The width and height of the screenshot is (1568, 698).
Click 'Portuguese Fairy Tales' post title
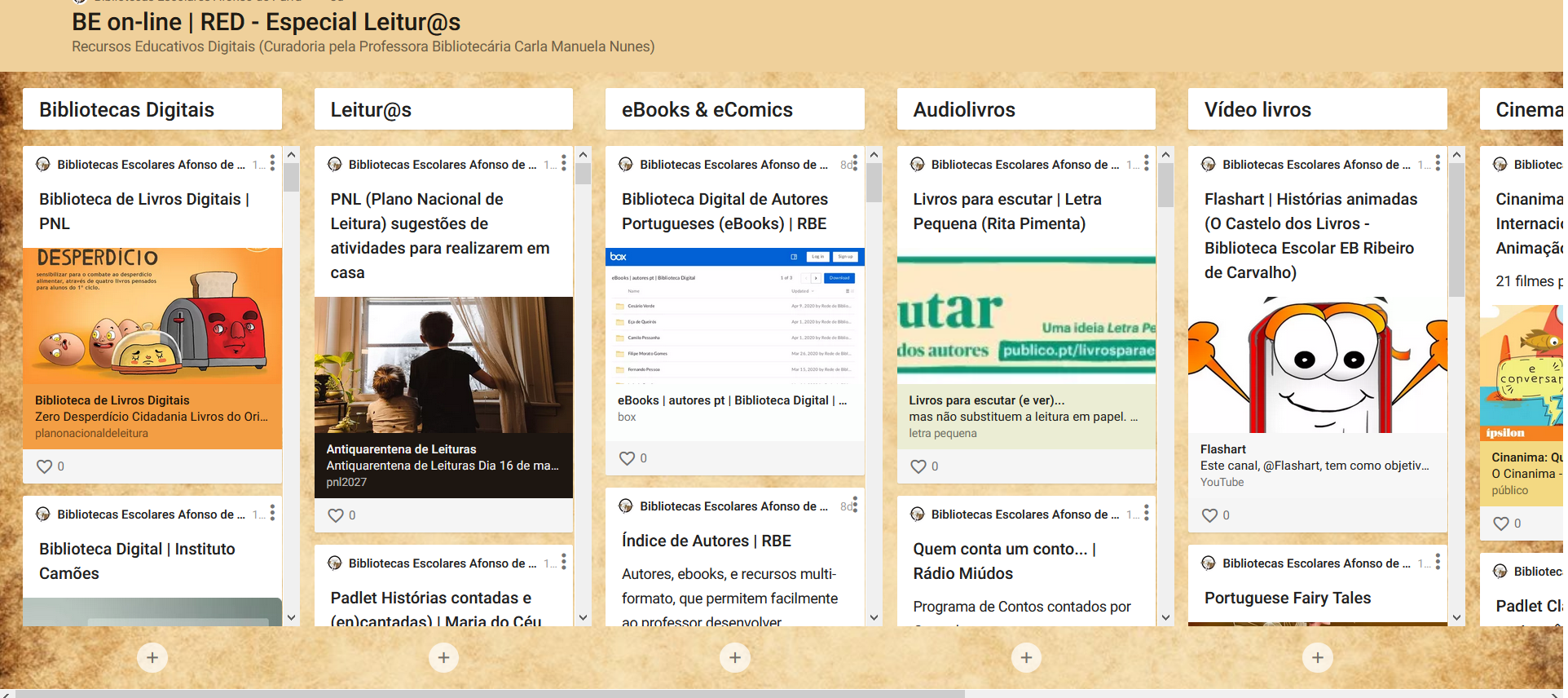click(x=1288, y=598)
